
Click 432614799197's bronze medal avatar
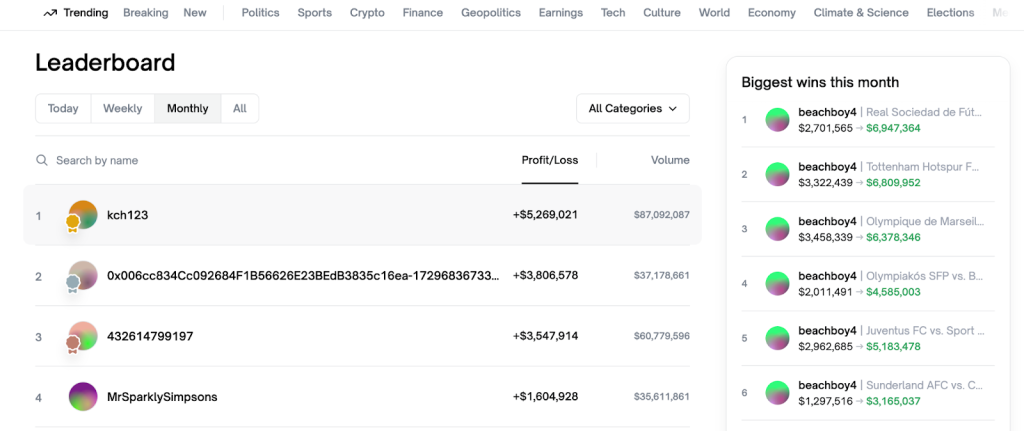tap(82, 337)
